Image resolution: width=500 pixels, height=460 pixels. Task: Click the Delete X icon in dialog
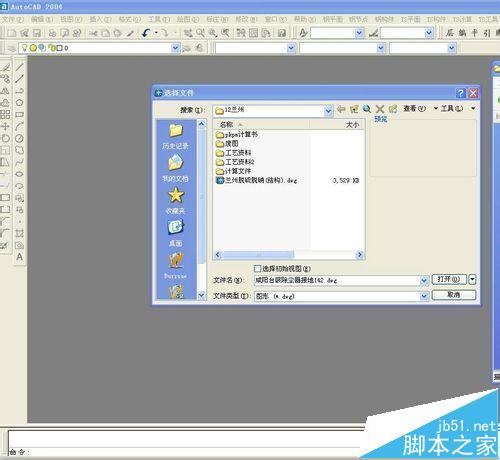[380, 109]
